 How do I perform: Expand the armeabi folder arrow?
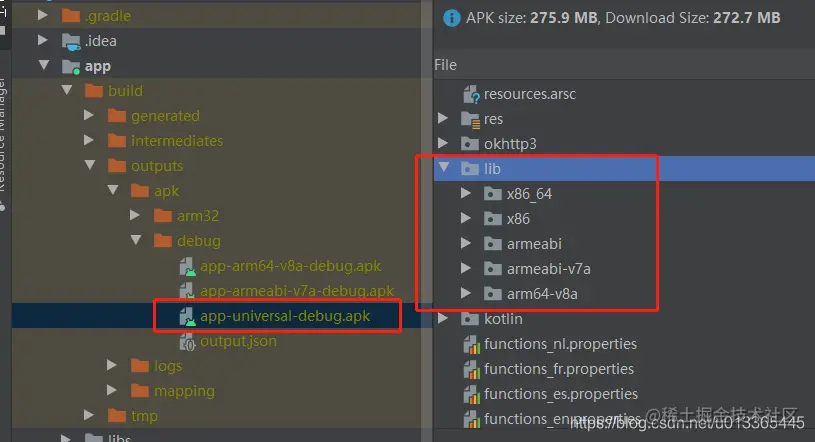click(x=466, y=243)
